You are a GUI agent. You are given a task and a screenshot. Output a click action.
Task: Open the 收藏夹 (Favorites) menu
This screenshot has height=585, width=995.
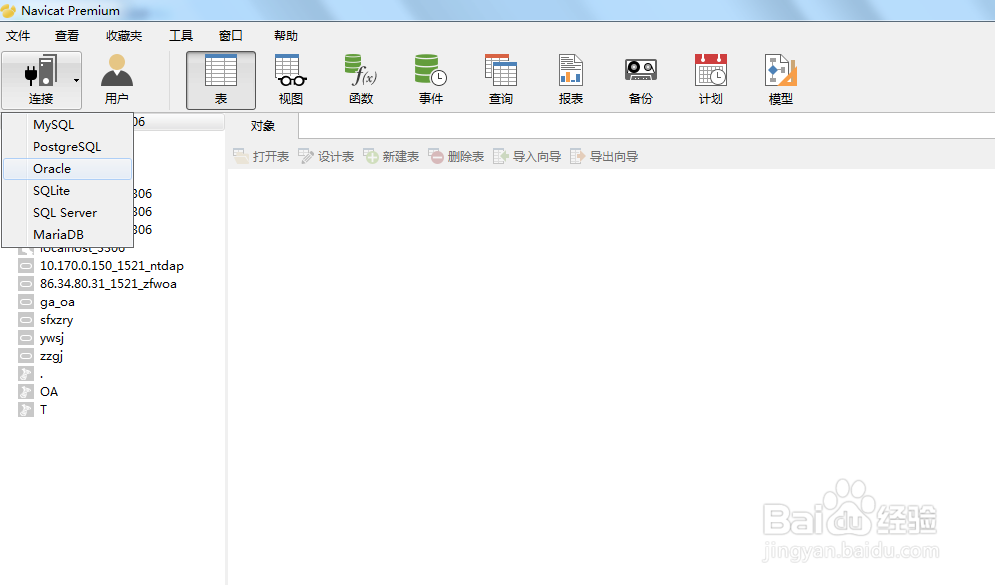coord(124,36)
